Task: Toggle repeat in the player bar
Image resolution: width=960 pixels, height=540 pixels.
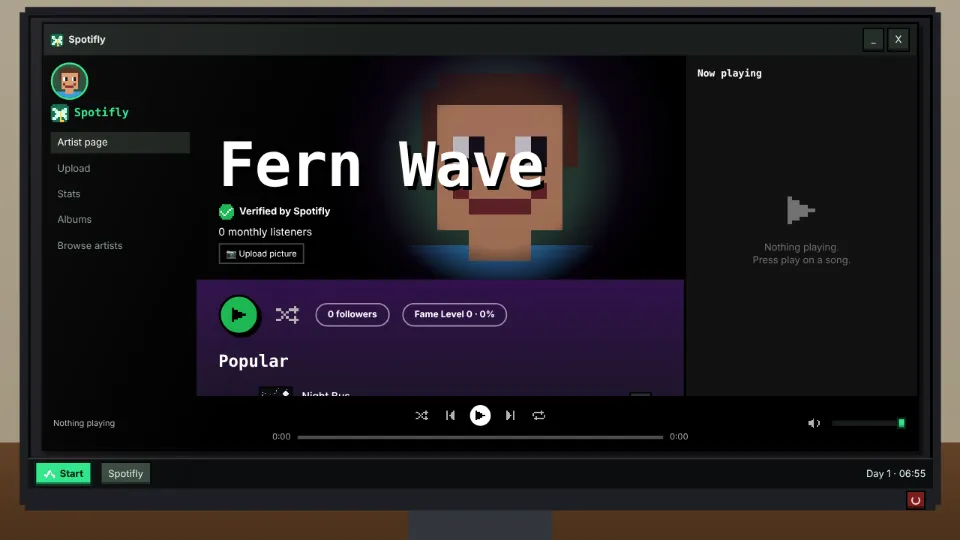Action: tap(539, 416)
